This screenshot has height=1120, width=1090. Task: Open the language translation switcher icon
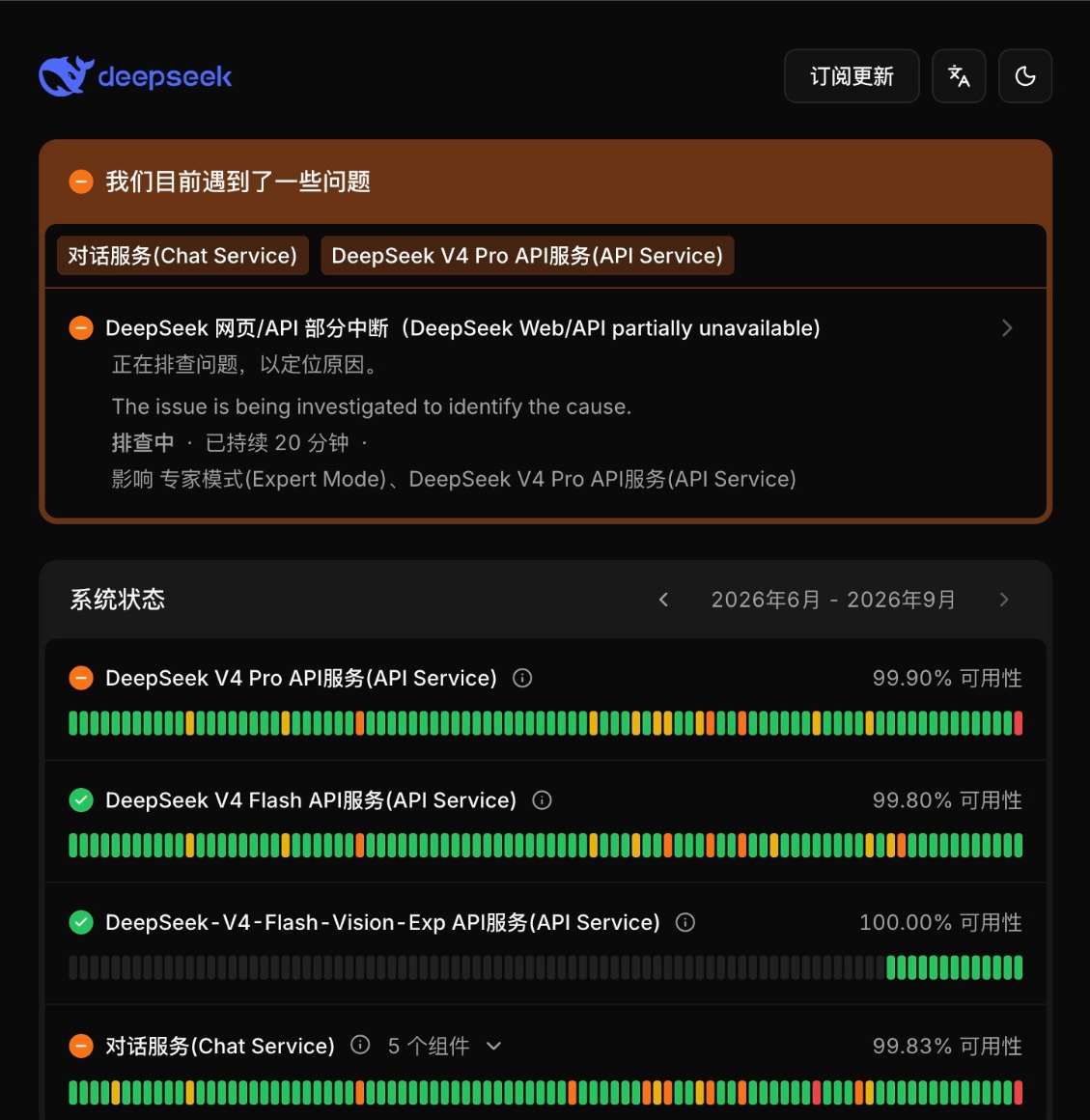point(959,75)
